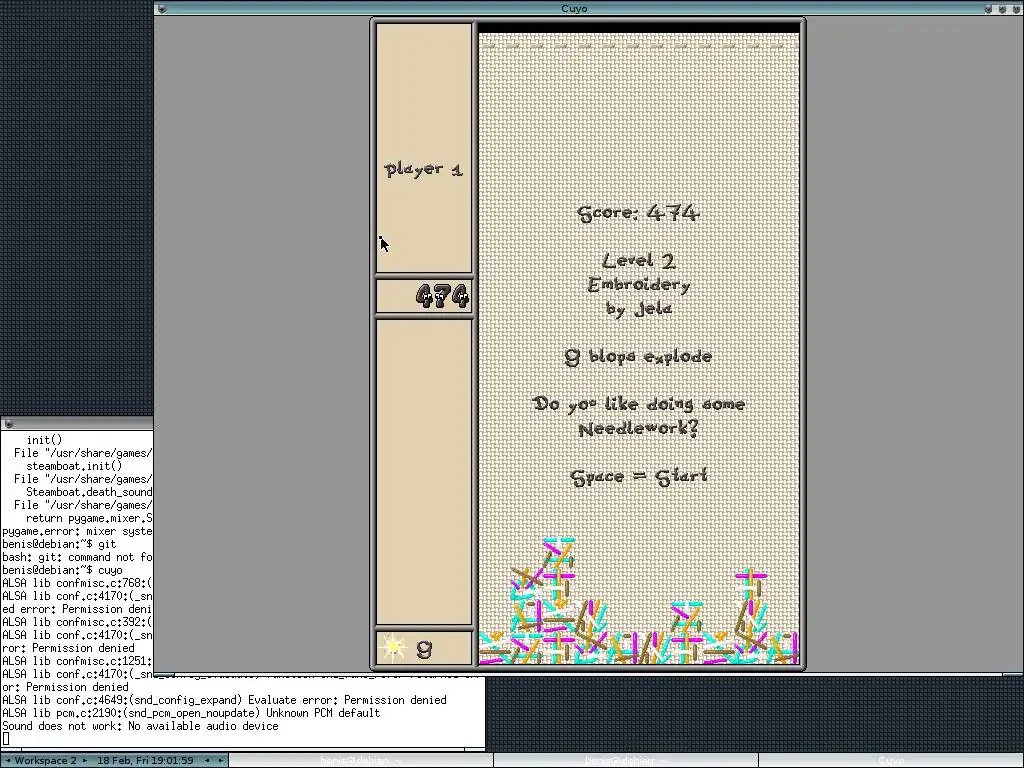Click 'pygame.error: mixer syste' terminal line

click(x=77, y=531)
